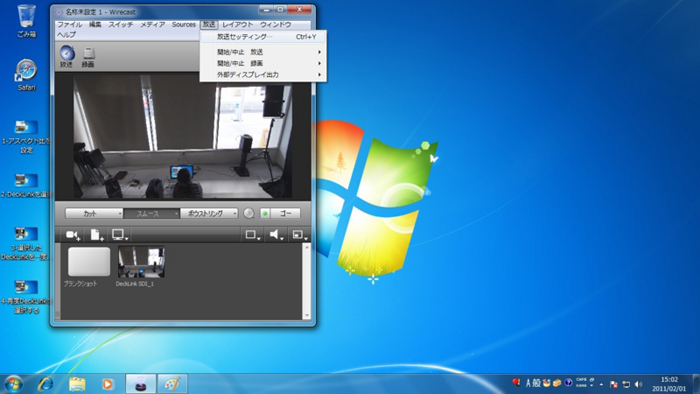Click the IME A input mode indicator
The height and width of the screenshot is (394, 700).
(x=529, y=383)
